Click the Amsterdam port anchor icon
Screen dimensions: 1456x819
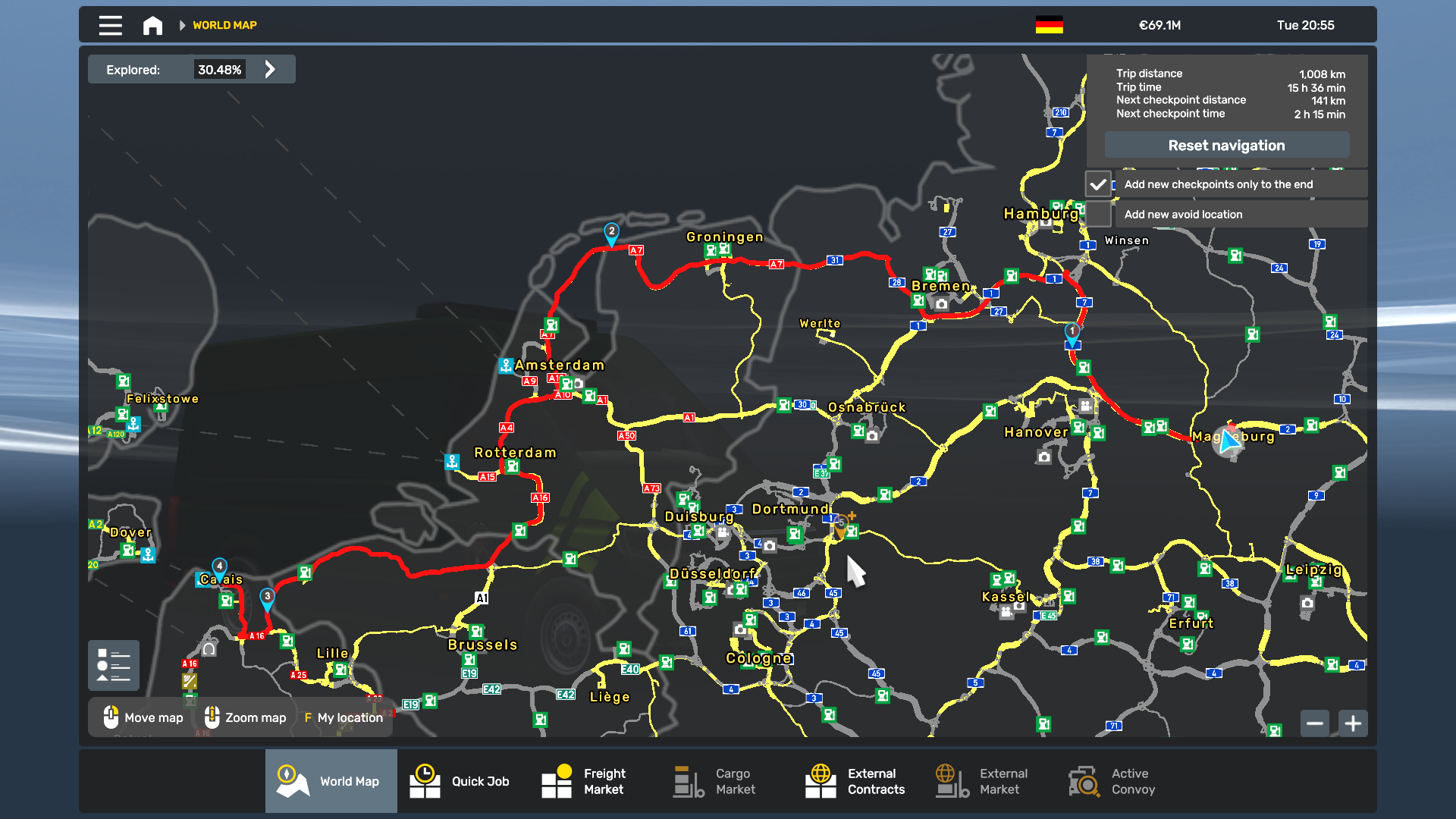pyautogui.click(x=506, y=365)
